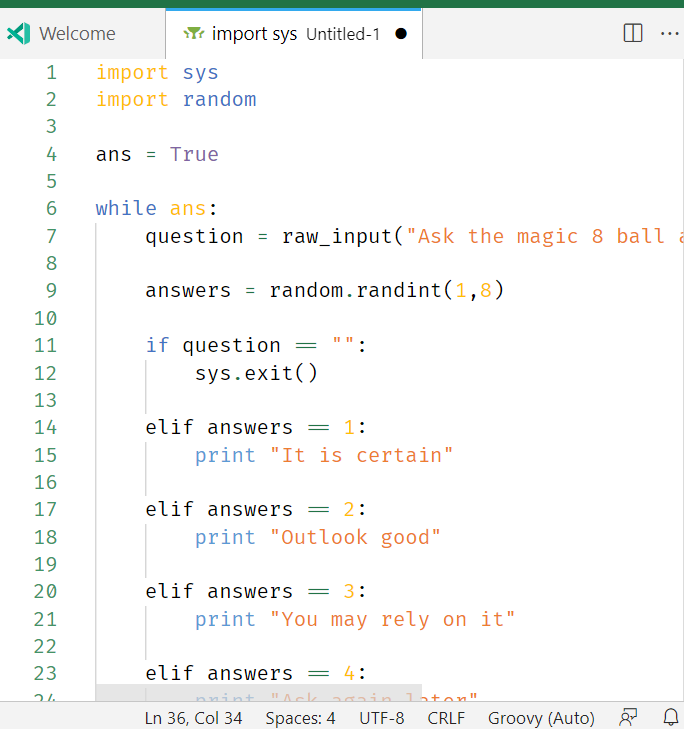Click line number 14 in the gutter
This screenshot has height=729, width=684.
(46, 427)
